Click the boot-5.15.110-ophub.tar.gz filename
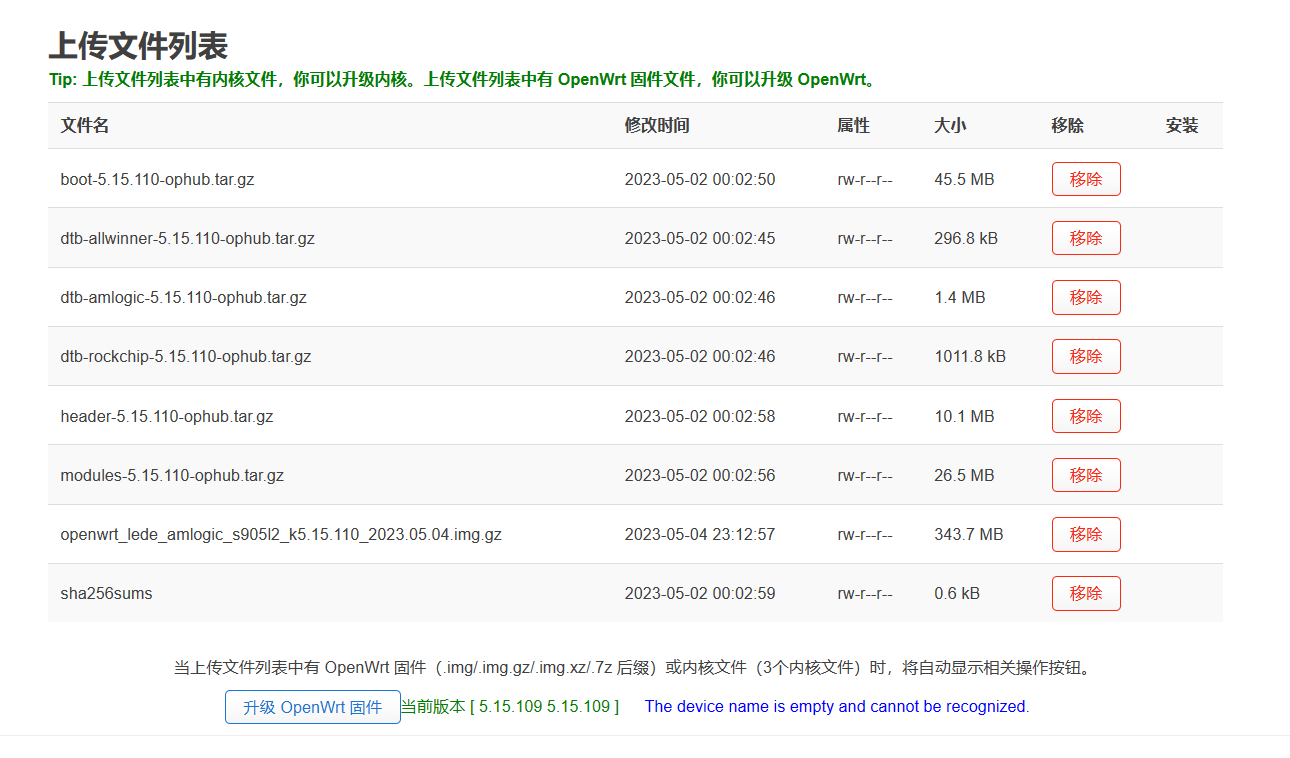 pyautogui.click(x=155, y=178)
